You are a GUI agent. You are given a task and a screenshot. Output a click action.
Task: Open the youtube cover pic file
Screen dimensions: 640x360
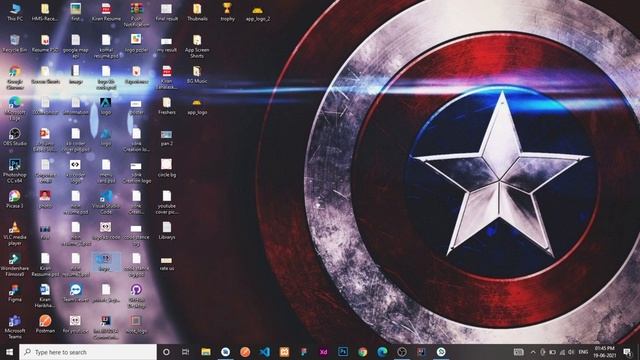point(167,202)
